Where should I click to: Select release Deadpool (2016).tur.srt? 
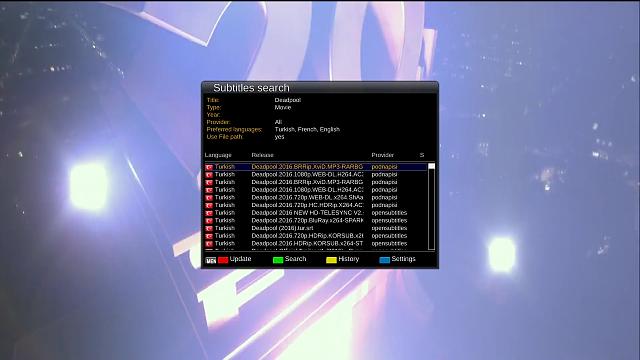[x=282, y=229]
